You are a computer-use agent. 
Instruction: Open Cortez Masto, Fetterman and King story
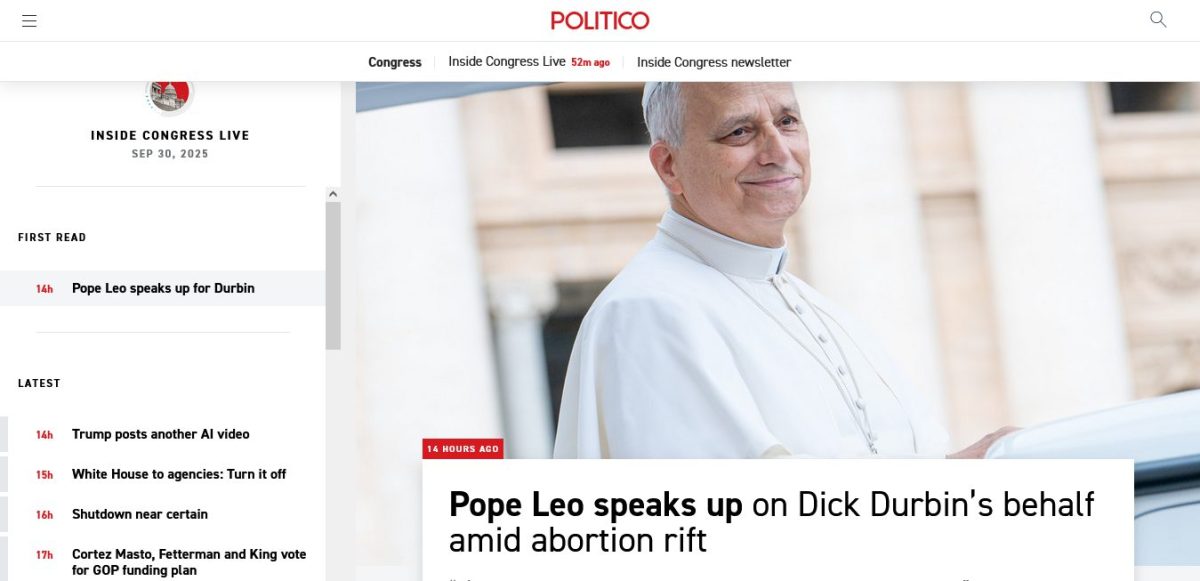[x=189, y=562]
